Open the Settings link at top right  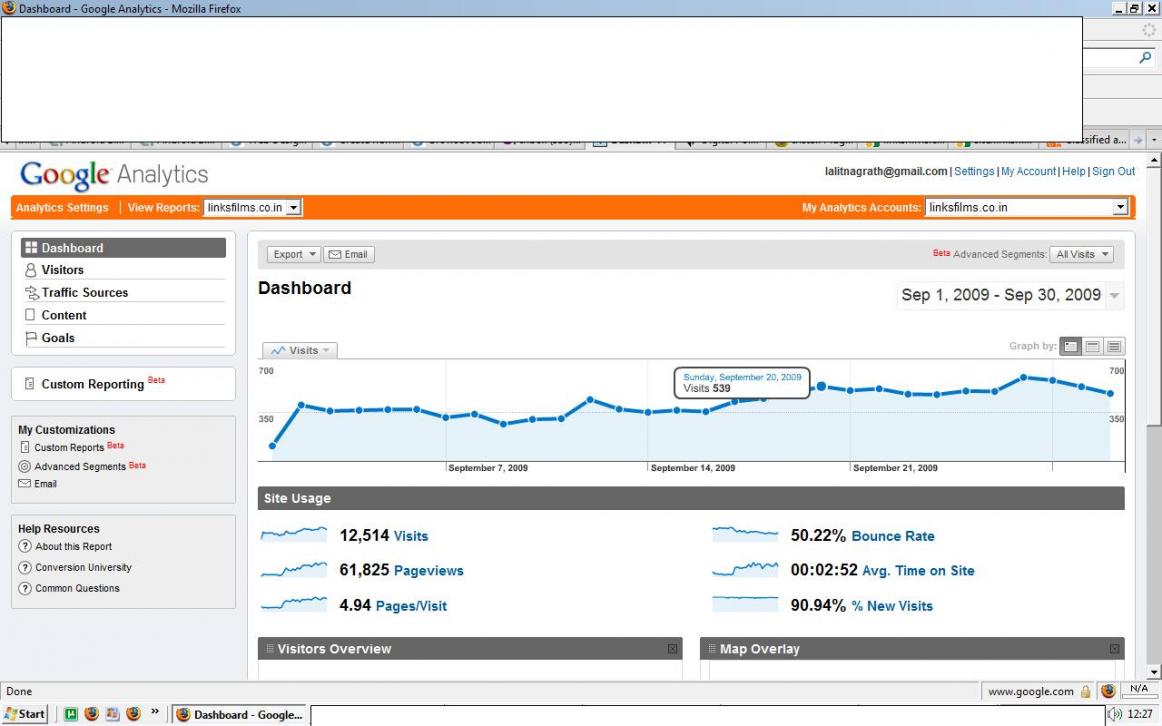(974, 171)
